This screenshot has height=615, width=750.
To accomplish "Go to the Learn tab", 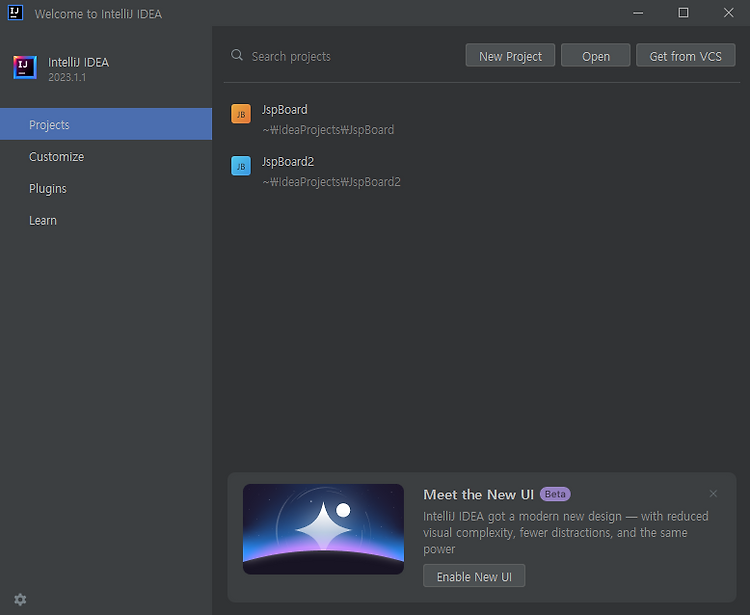I will tap(106, 220).
